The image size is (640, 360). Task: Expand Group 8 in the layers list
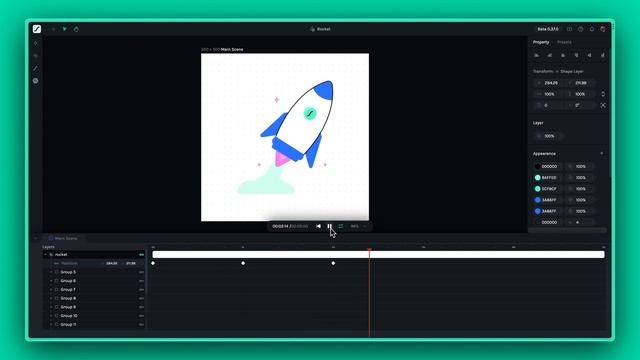pos(51,298)
